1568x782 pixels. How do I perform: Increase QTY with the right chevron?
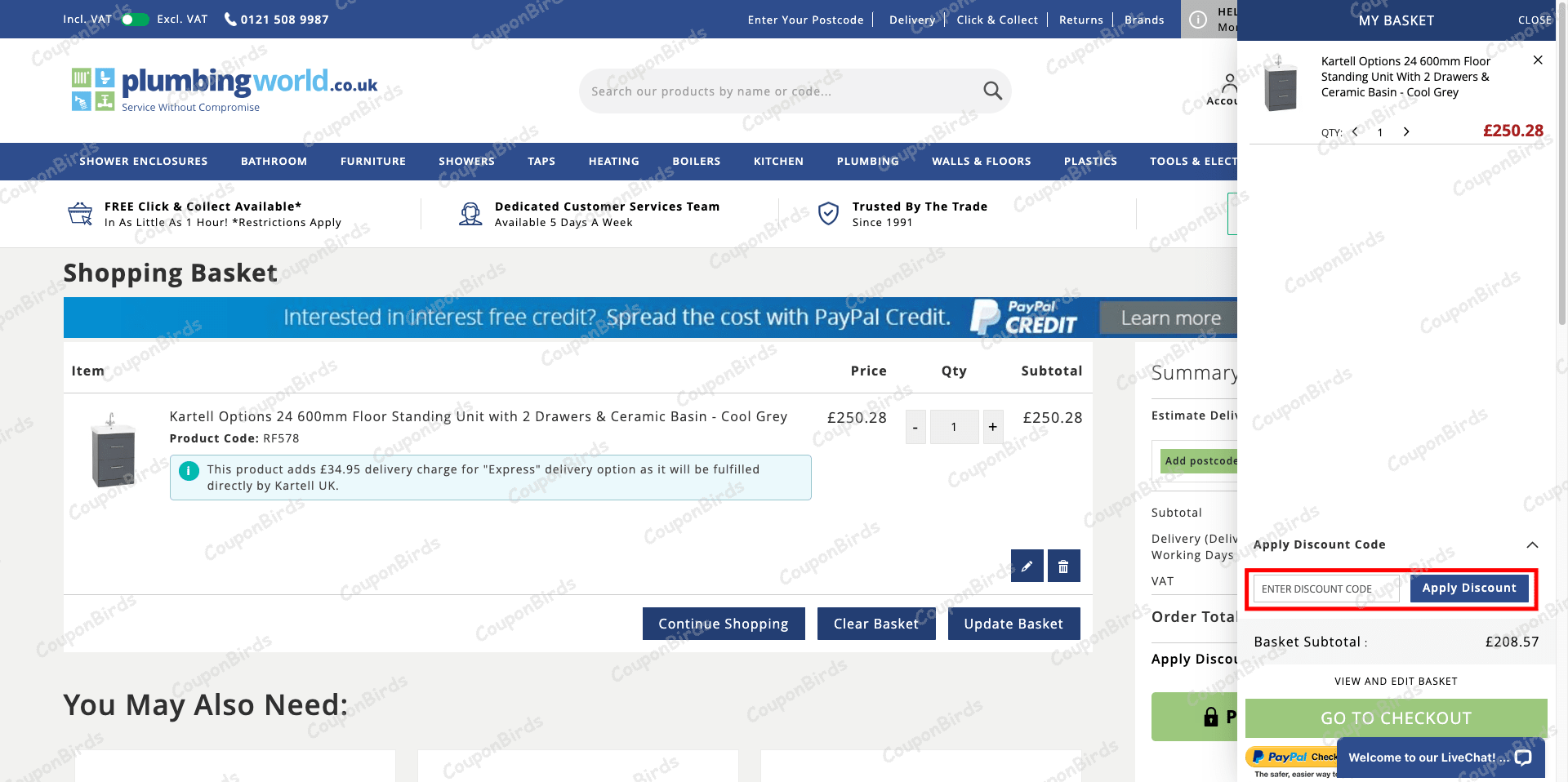[1406, 131]
